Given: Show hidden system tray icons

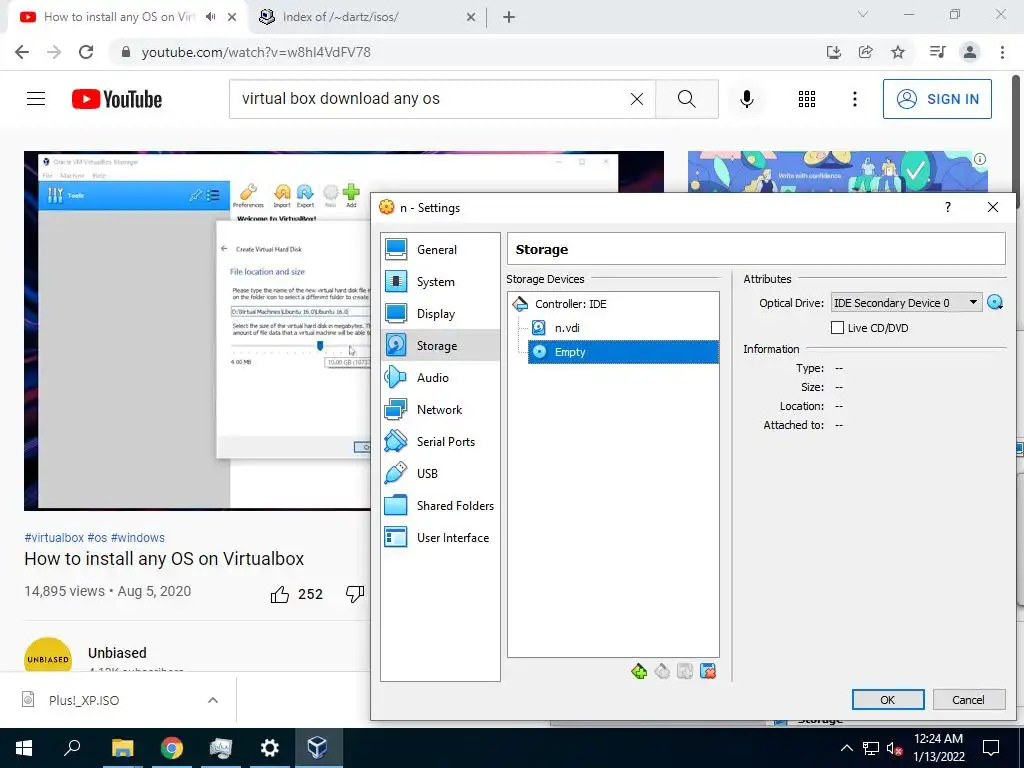Looking at the screenshot, I should click(x=846, y=748).
